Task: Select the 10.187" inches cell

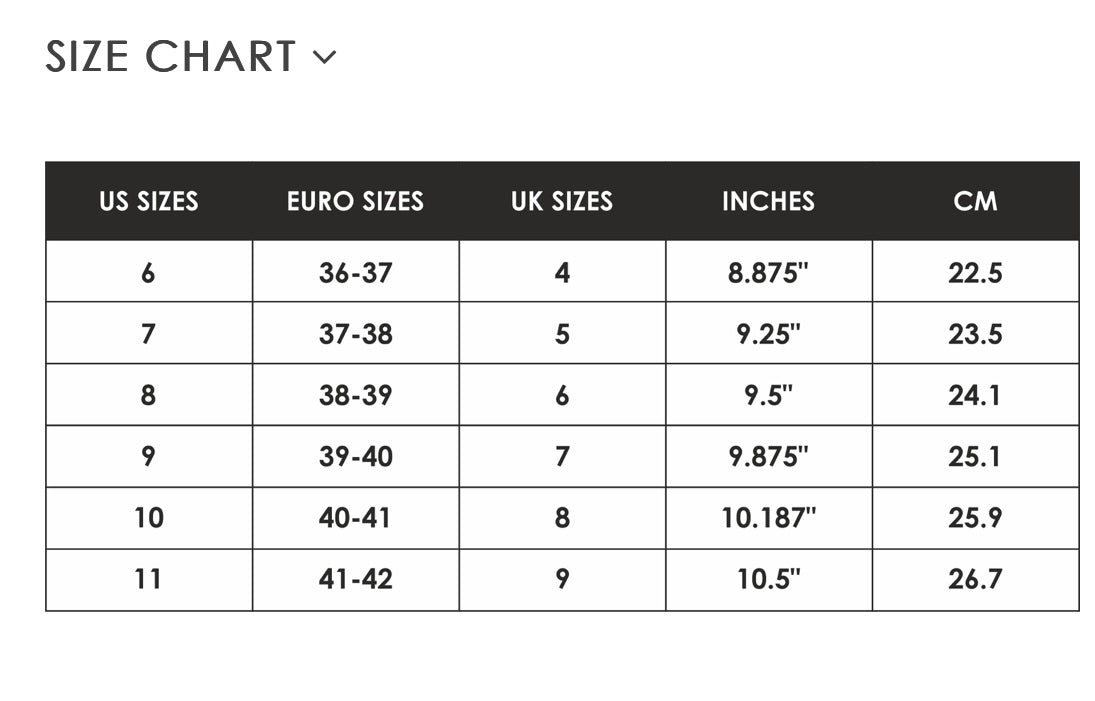Action: pyautogui.click(x=768, y=518)
